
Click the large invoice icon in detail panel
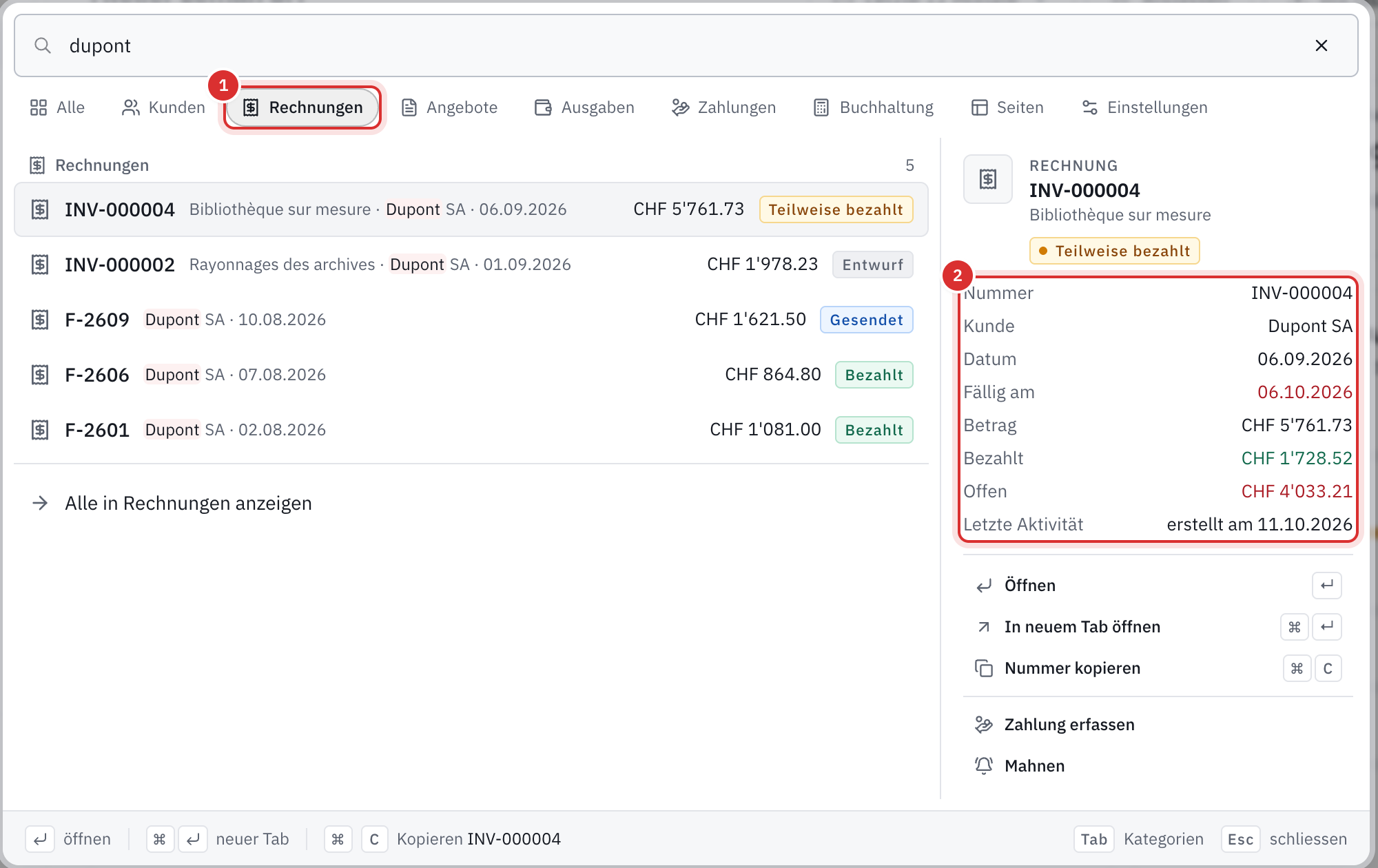[988, 179]
